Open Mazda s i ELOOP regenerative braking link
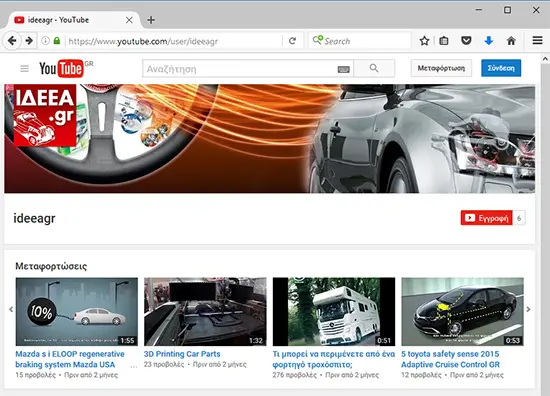 (70, 359)
